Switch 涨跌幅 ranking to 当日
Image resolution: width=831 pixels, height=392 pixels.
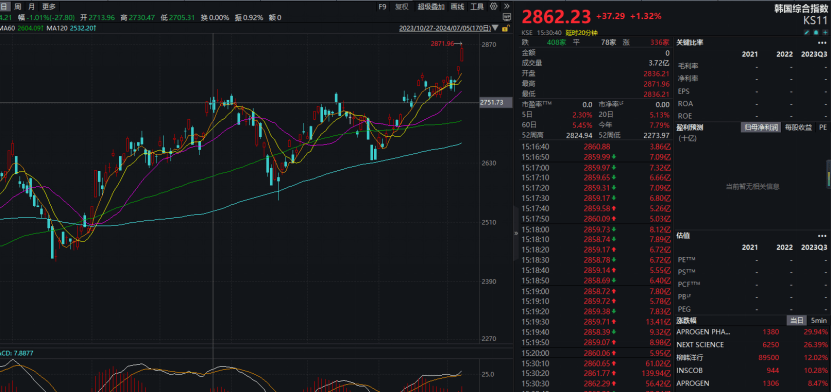pos(797,320)
